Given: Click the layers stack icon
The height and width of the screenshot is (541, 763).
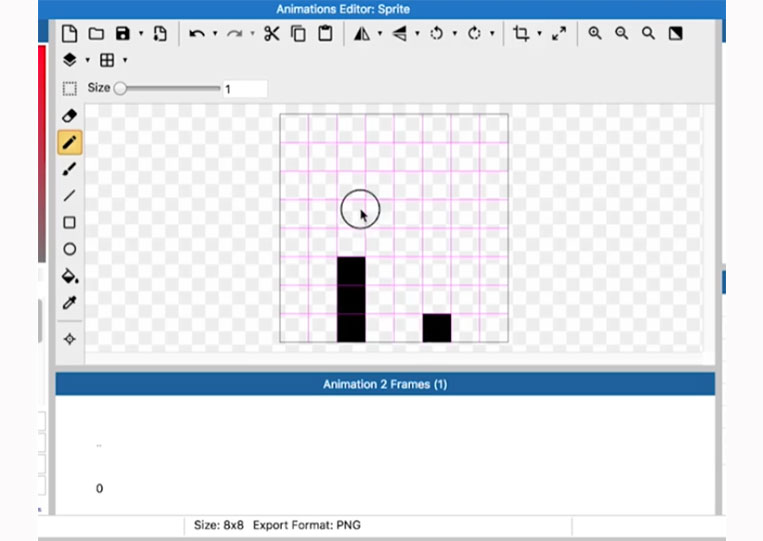Looking at the screenshot, I should [x=70, y=60].
